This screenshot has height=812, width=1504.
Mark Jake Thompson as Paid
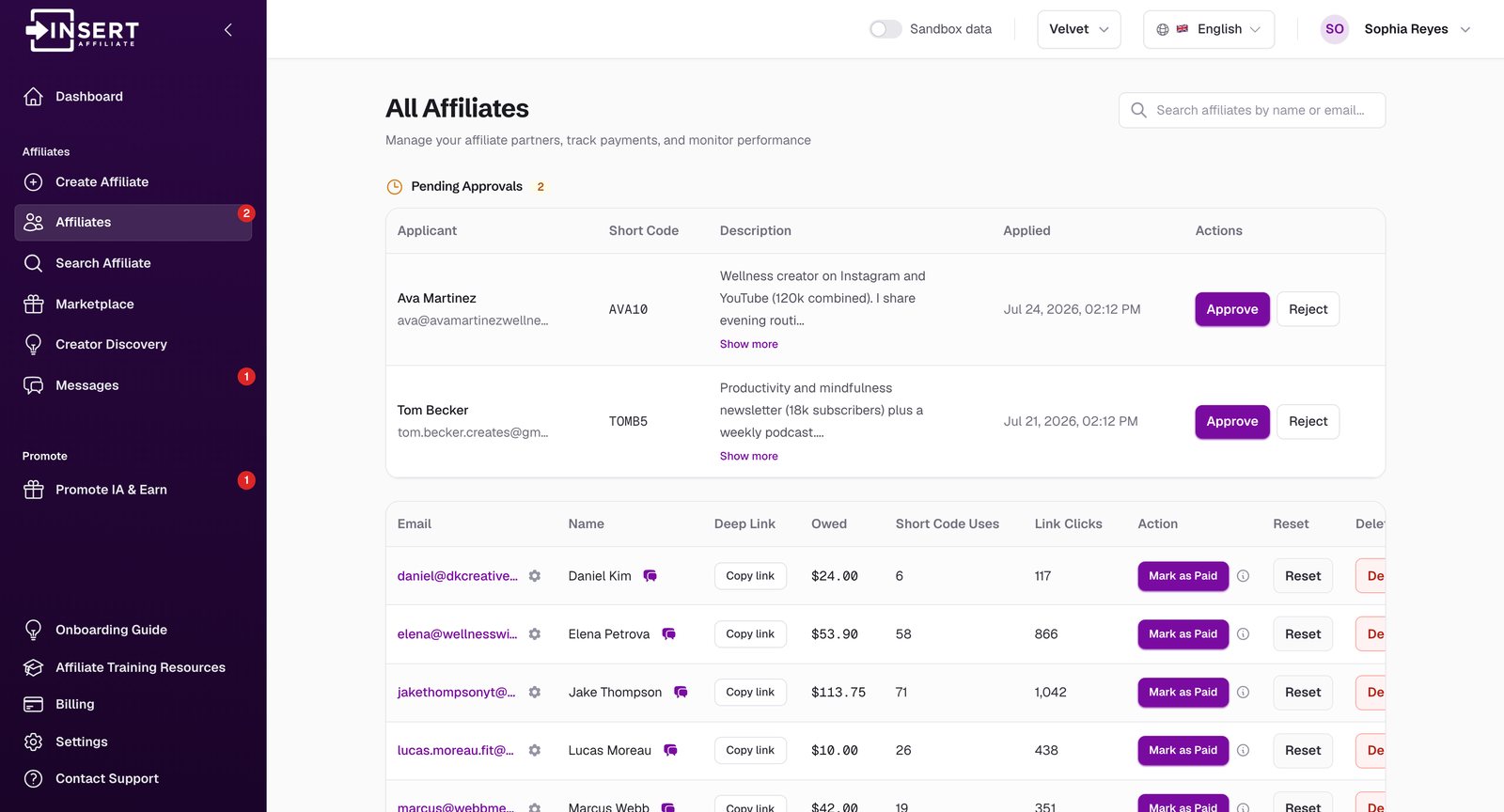(1183, 693)
